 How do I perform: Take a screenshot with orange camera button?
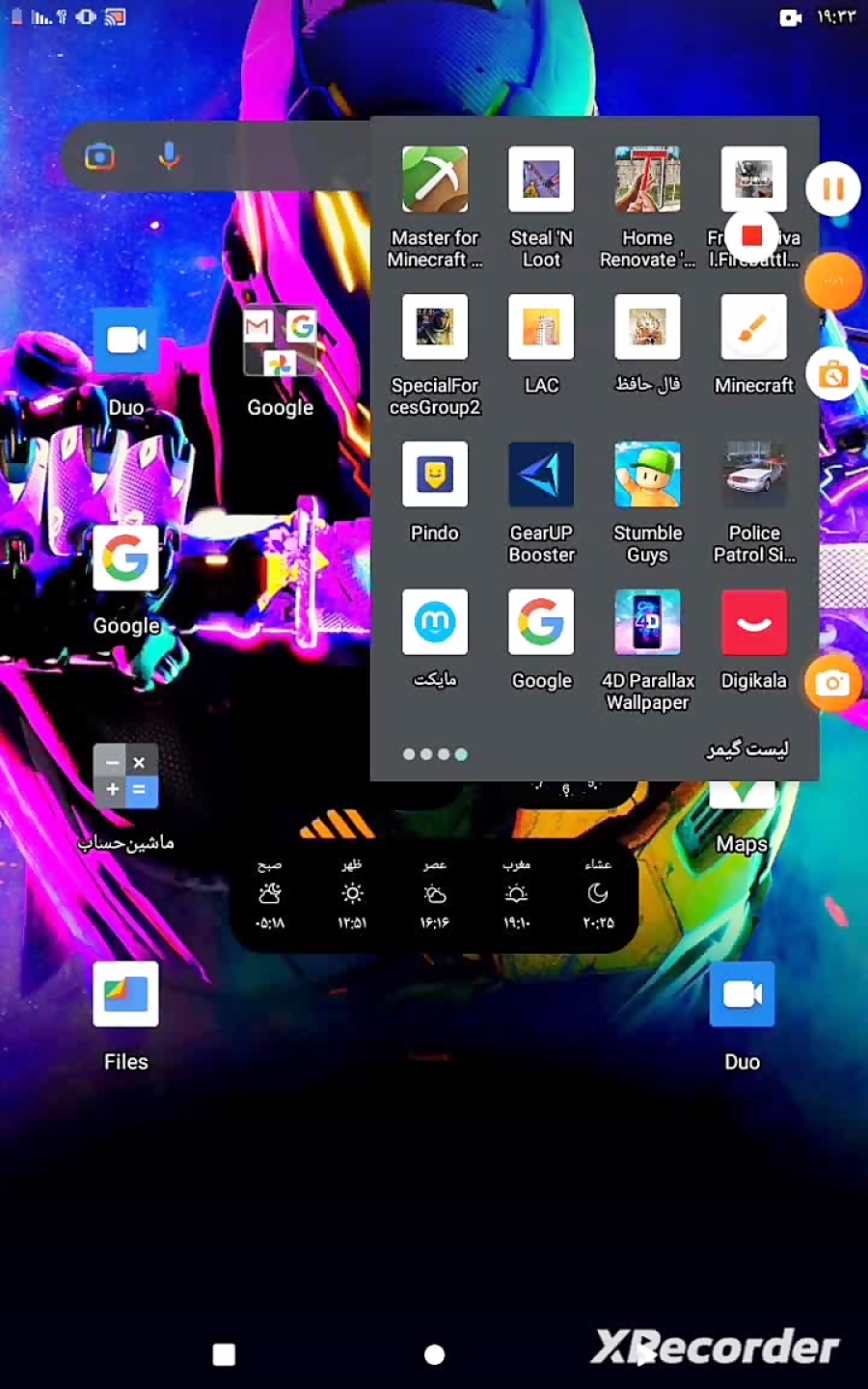click(x=833, y=683)
